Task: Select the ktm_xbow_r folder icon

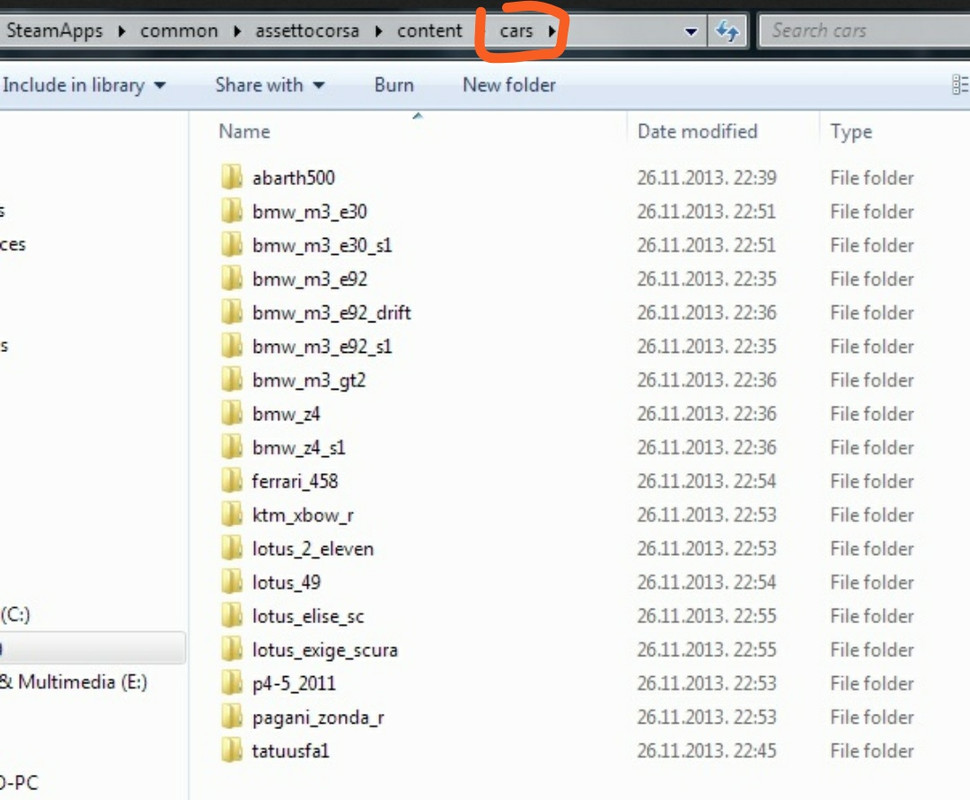Action: pyautogui.click(x=231, y=515)
